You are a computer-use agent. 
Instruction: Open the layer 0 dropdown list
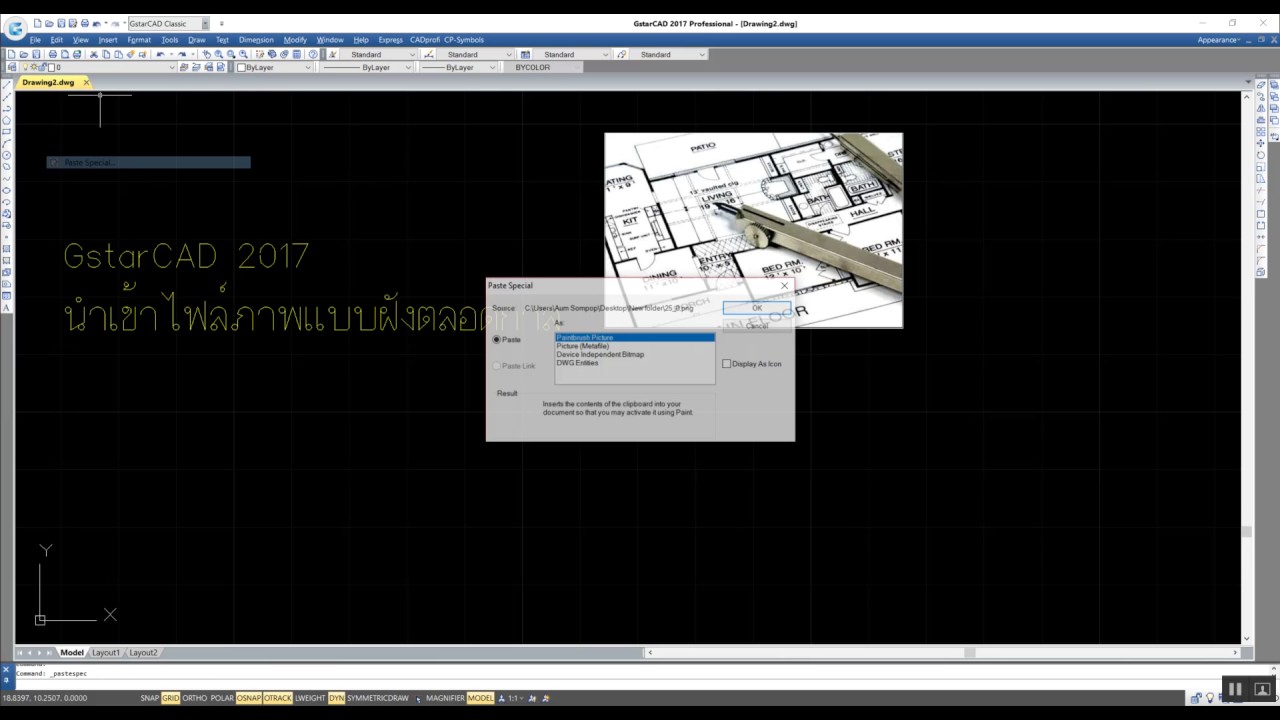point(172,67)
